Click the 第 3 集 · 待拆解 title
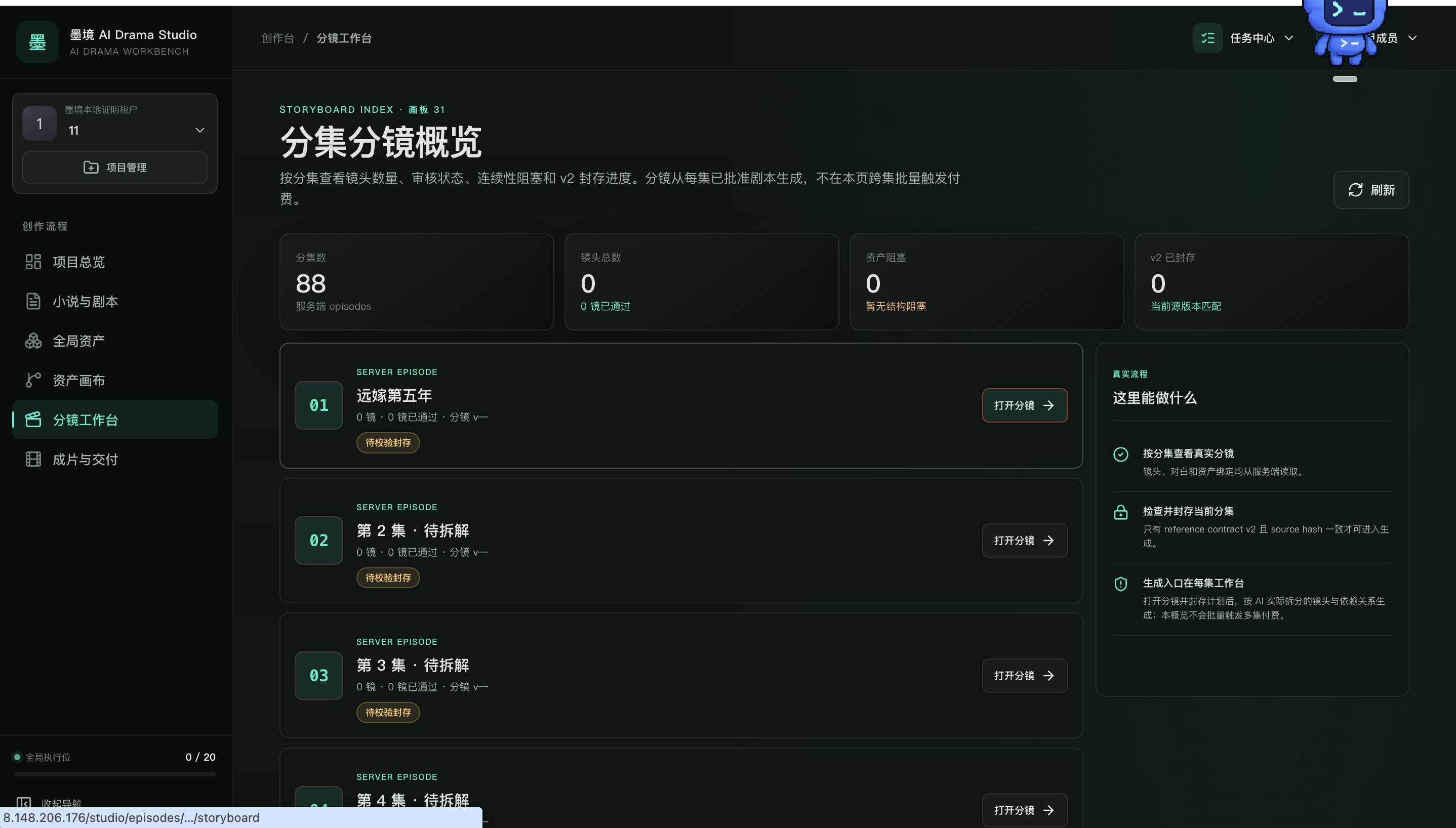Image resolution: width=1456 pixels, height=828 pixels. 413,666
